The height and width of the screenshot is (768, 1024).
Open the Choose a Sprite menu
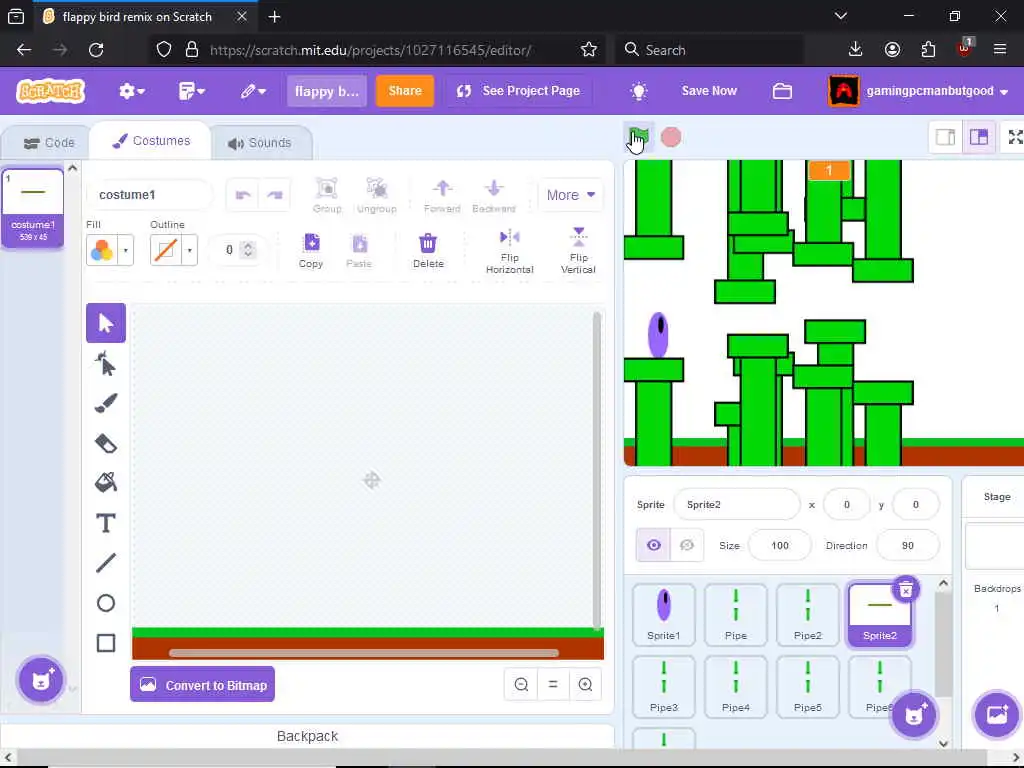click(x=914, y=714)
